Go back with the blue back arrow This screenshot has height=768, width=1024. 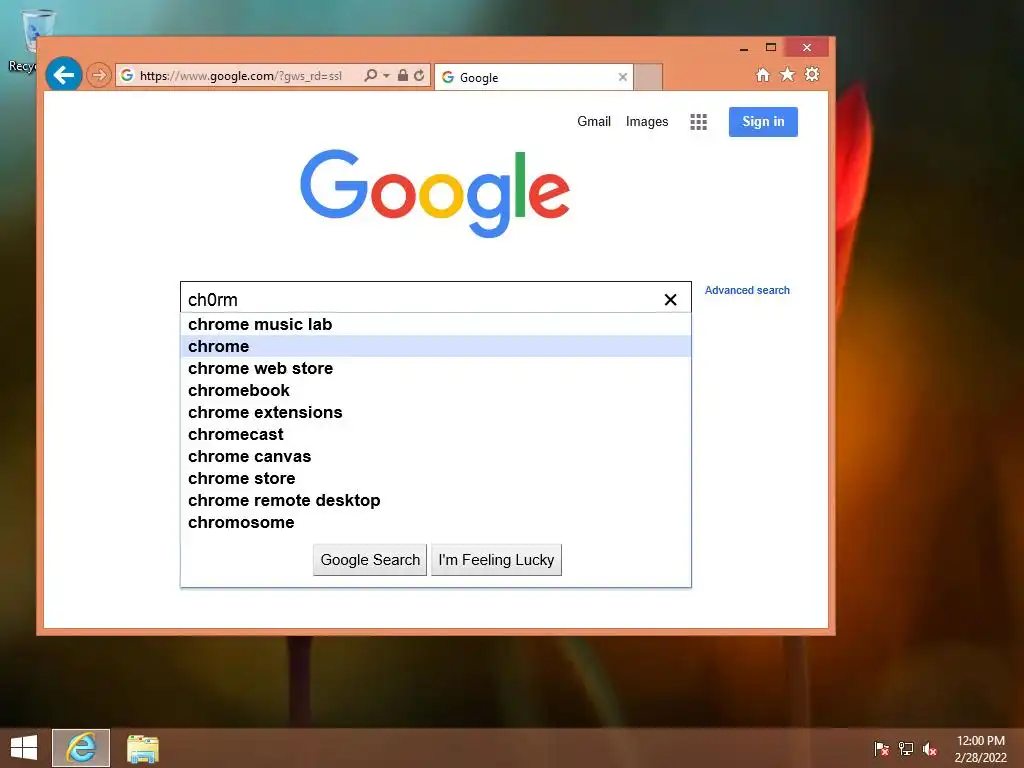coord(63,75)
